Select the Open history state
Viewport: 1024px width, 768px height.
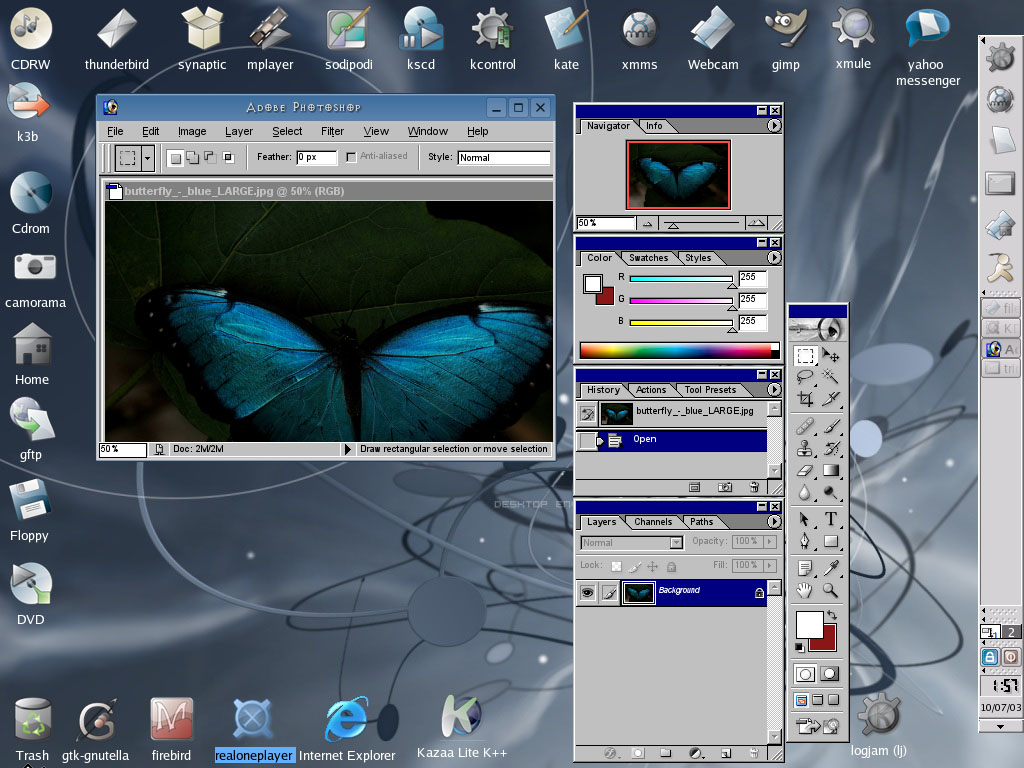coord(671,440)
